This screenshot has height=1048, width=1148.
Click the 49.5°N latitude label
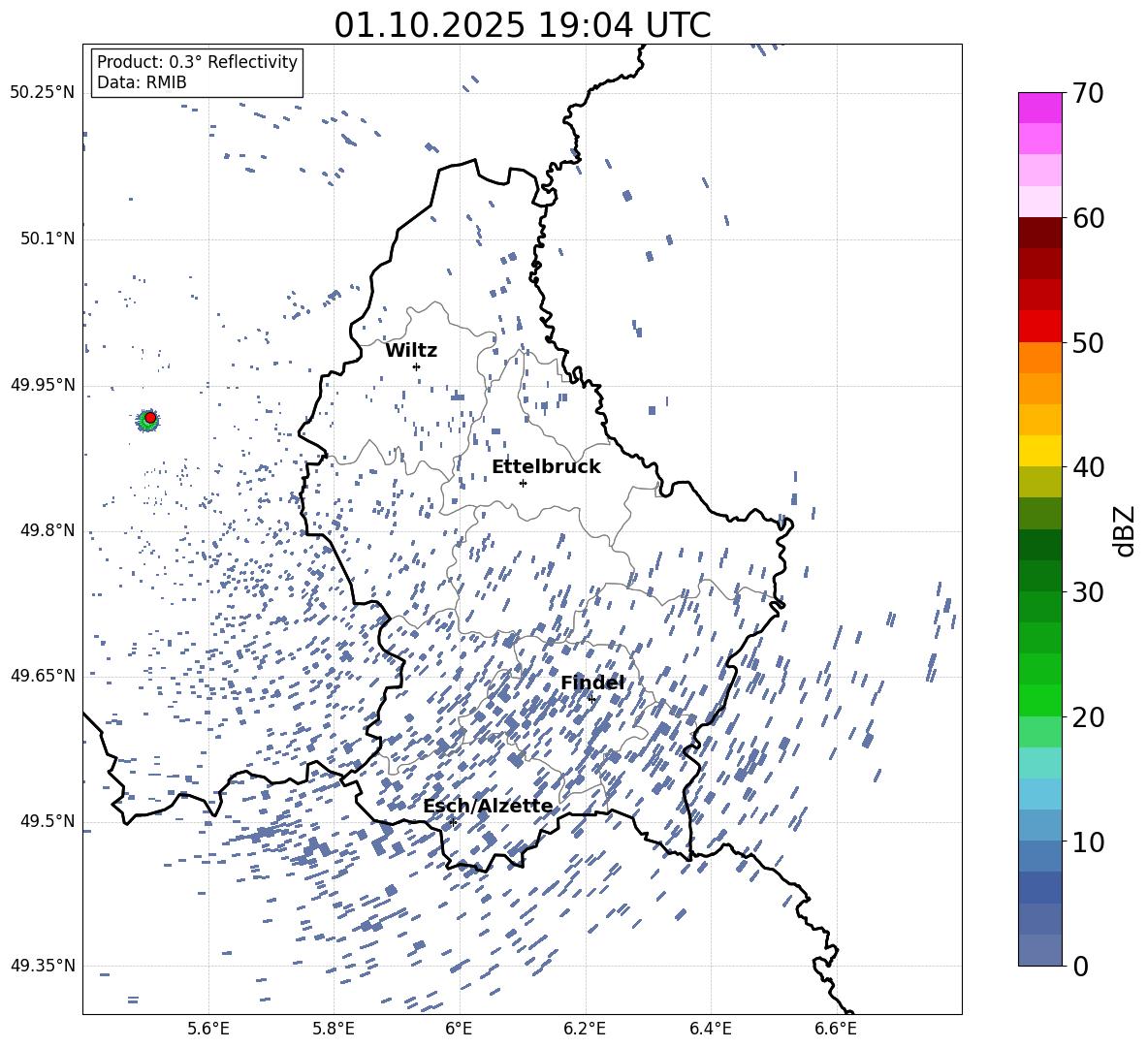[x=48, y=821]
